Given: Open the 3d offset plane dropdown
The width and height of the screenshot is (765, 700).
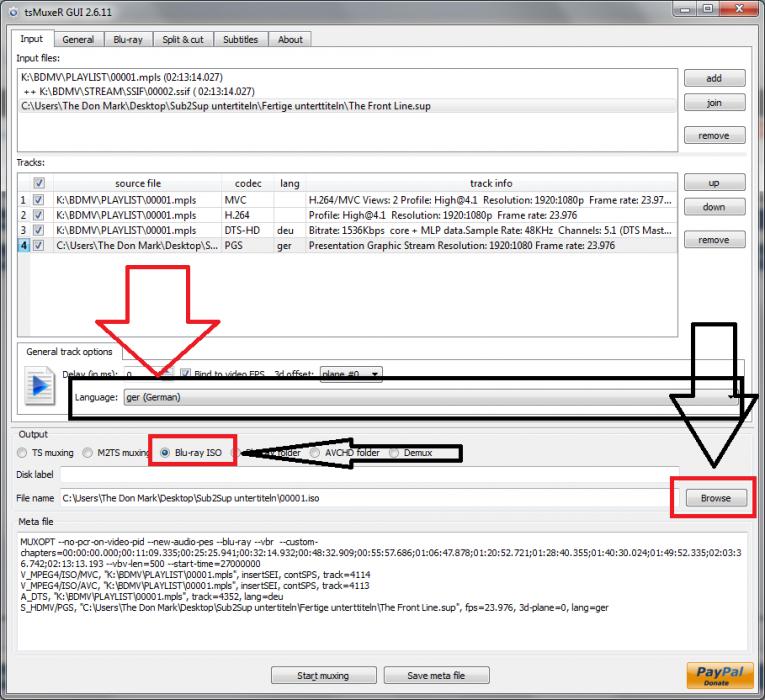Looking at the screenshot, I should tap(351, 374).
